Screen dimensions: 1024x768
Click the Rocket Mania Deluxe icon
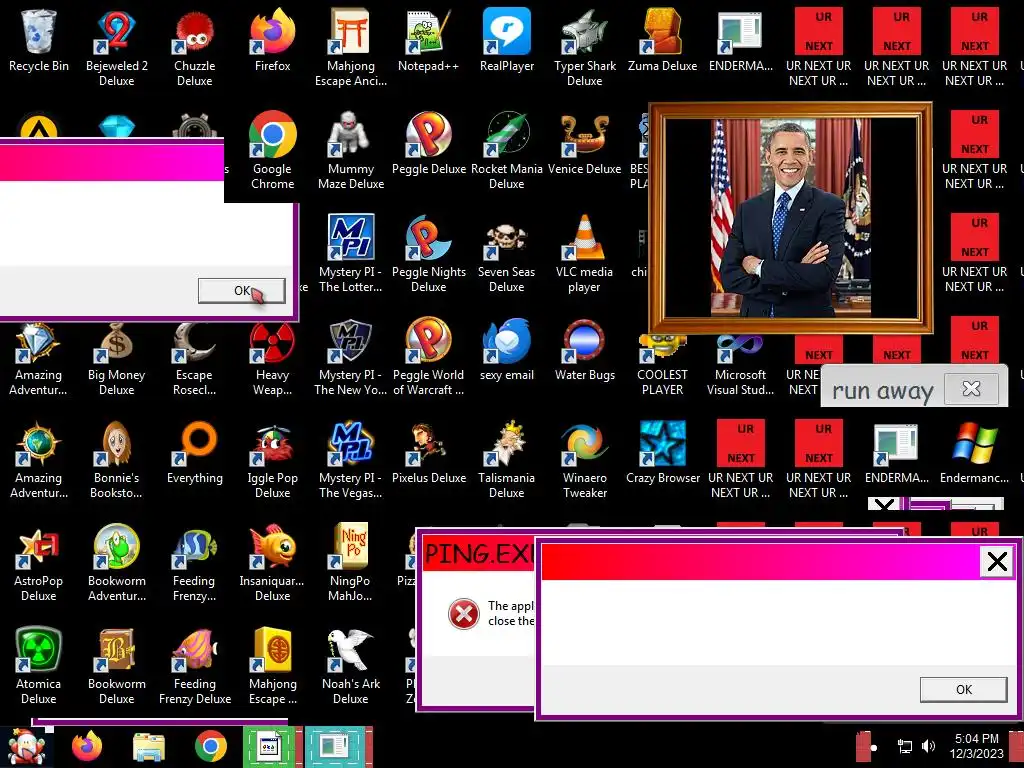coord(507,152)
